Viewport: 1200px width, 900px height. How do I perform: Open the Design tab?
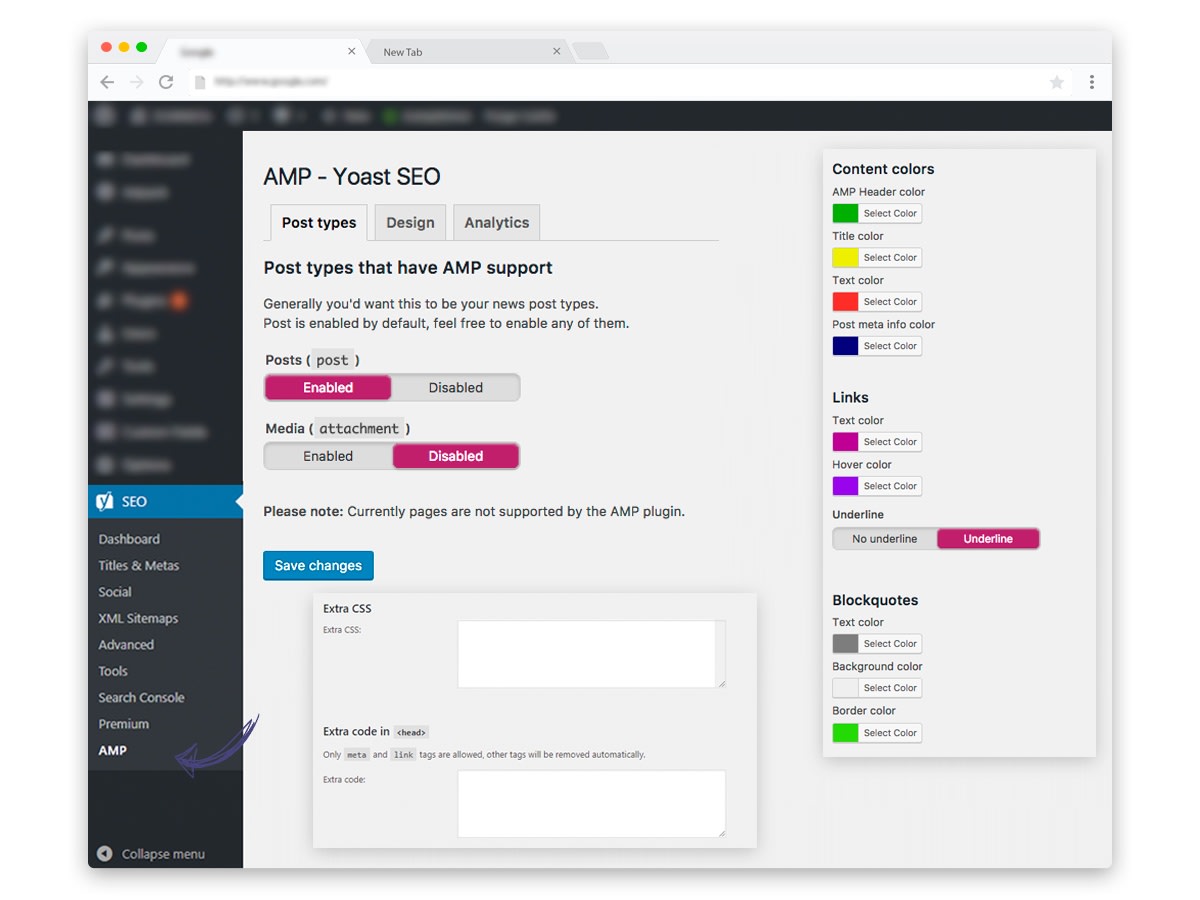(410, 223)
